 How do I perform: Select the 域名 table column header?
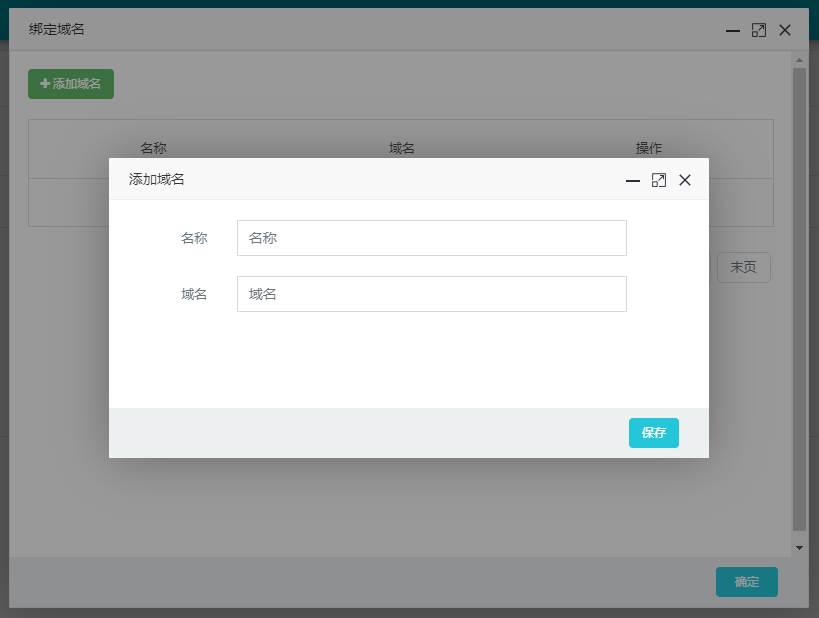tap(402, 148)
